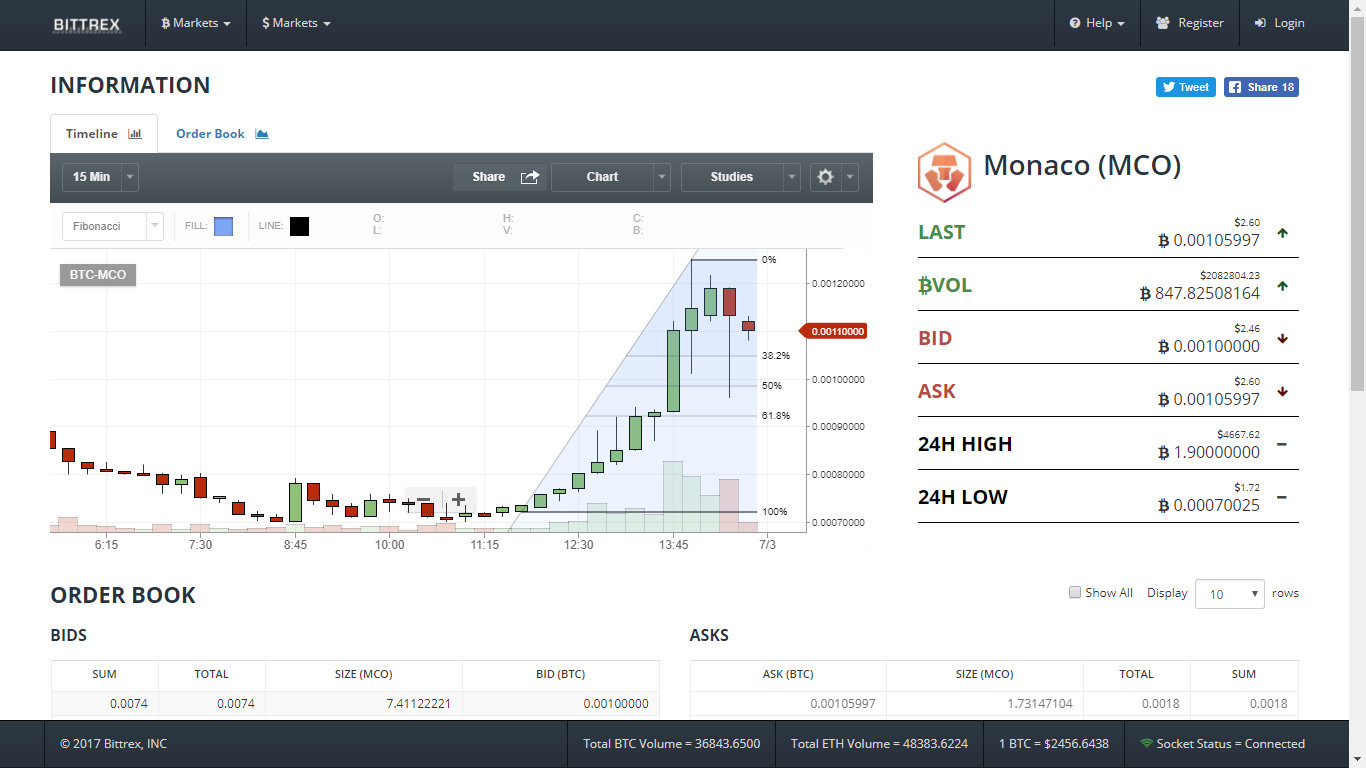Viewport: 1366px width, 768px height.
Task: Change the Display rows dropdown
Action: coord(1230,594)
